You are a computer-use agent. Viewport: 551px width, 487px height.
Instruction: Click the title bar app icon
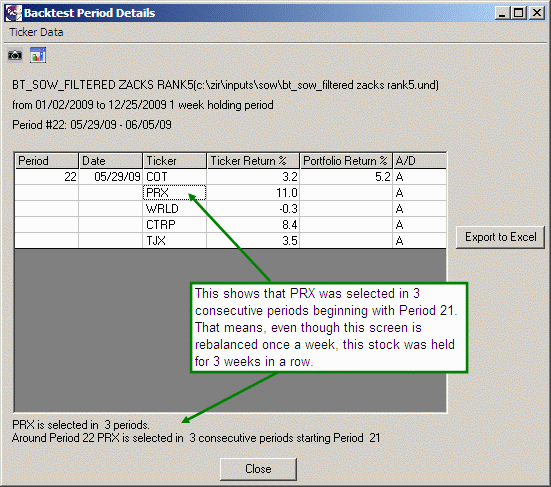[14, 13]
